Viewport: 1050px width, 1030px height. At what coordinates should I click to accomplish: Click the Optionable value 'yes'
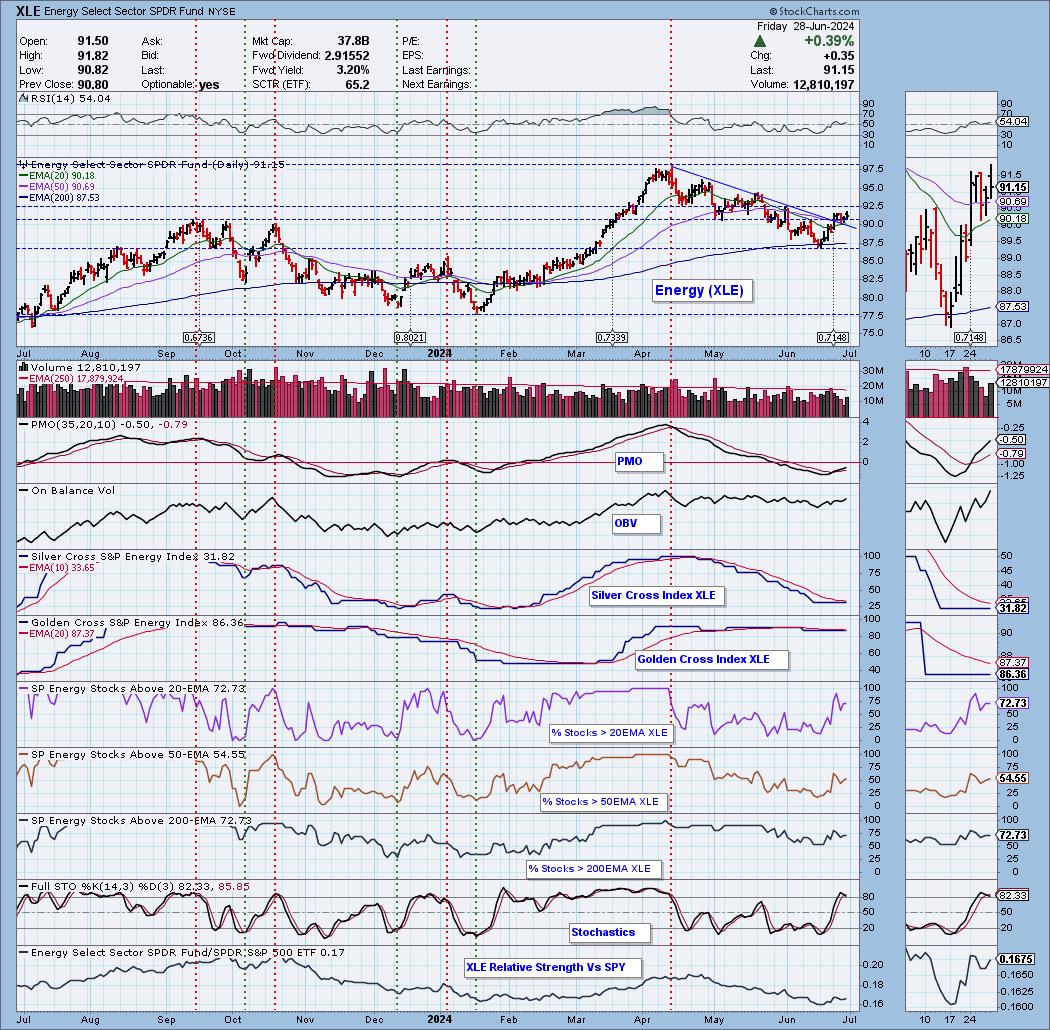point(209,84)
